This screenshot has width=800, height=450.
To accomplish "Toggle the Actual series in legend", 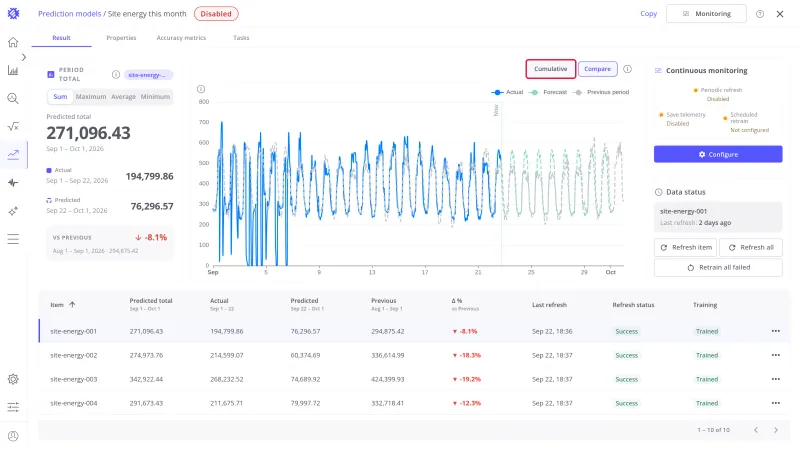I will coord(507,92).
